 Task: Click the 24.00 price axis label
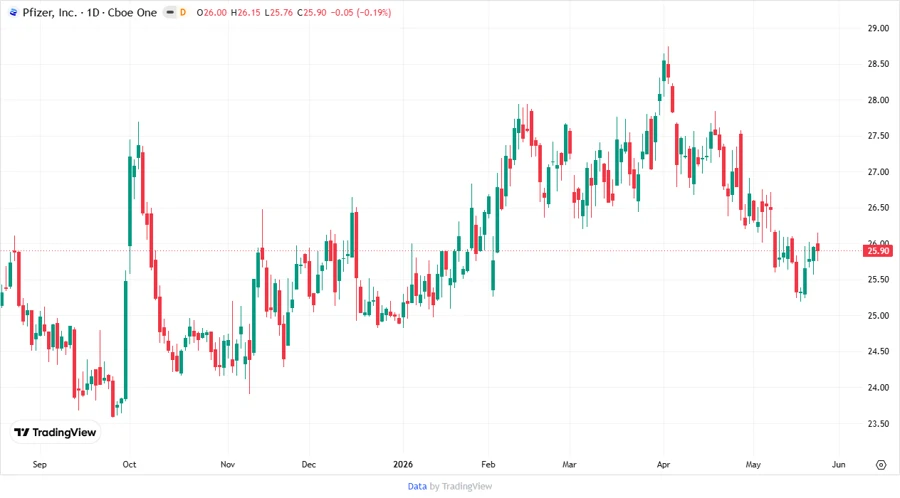pos(878,387)
